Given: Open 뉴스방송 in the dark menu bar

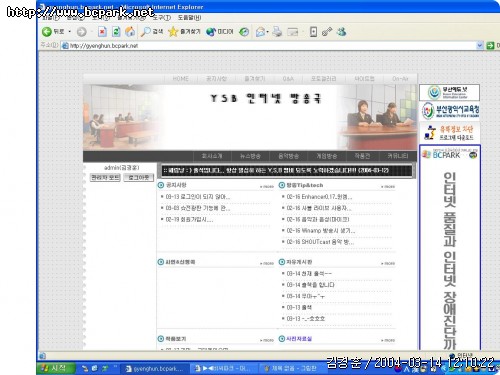Looking at the screenshot, I should coord(250,156).
